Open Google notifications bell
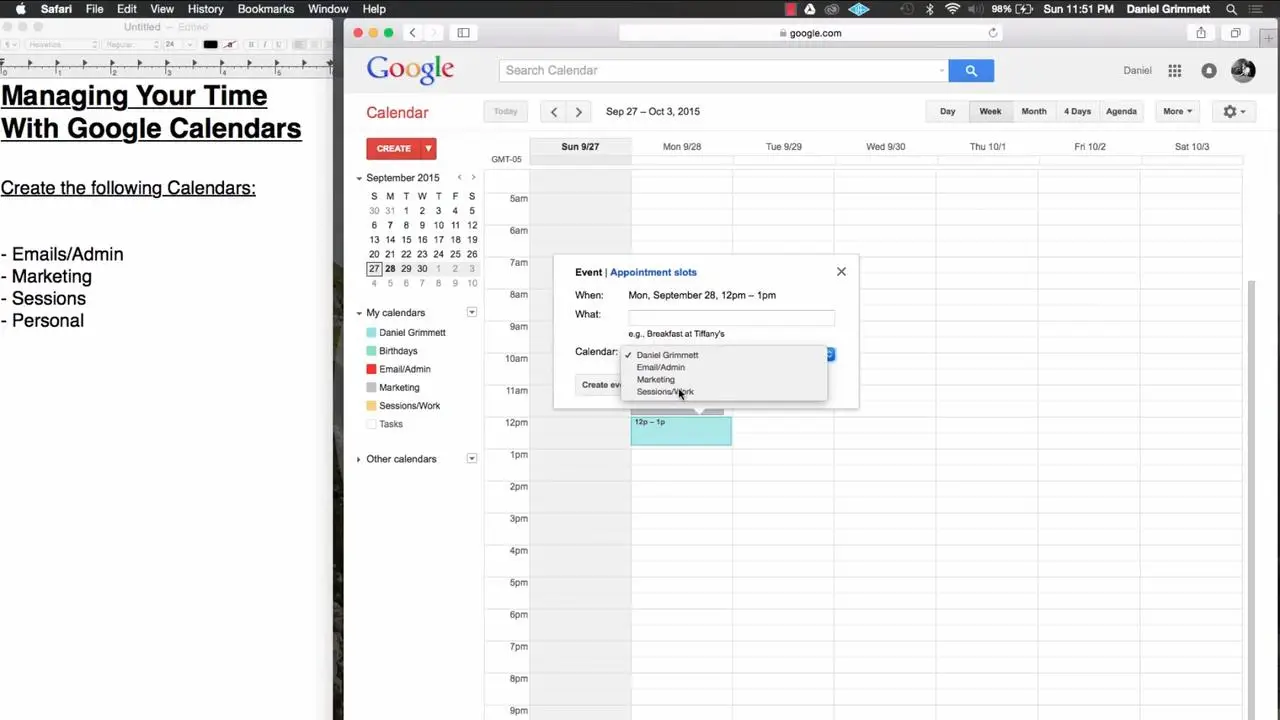This screenshot has height=720, width=1280. (1209, 70)
